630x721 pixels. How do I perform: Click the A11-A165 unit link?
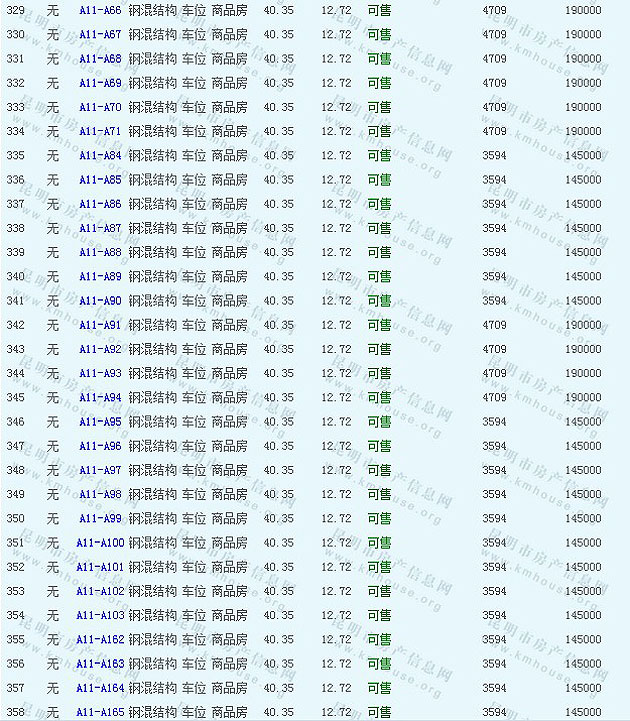point(100,712)
